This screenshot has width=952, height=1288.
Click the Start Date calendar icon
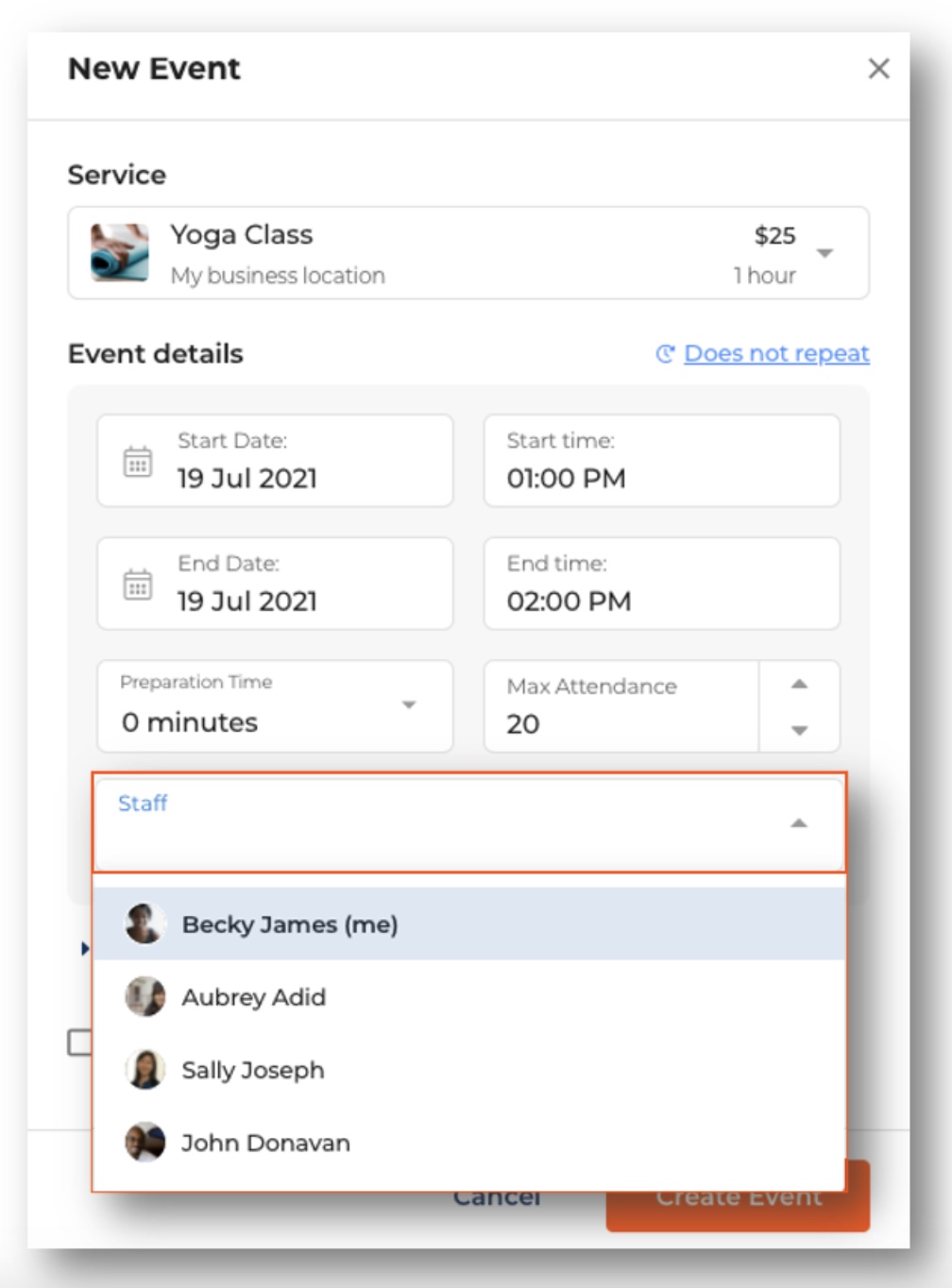138,462
